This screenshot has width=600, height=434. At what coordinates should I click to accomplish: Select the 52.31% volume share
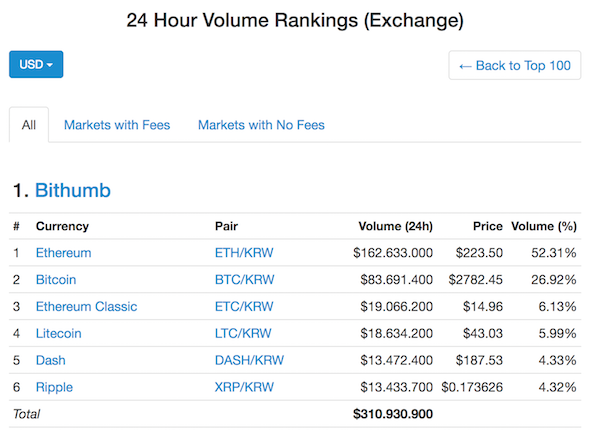click(x=554, y=253)
